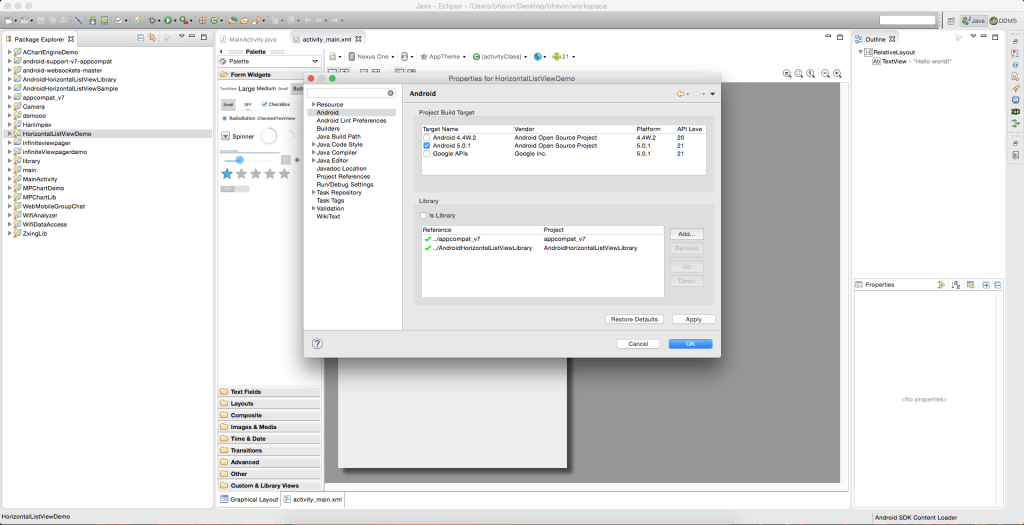Image resolution: width=1024 pixels, height=525 pixels.
Task: Click the first filled star in rating bar
Action: click(x=227, y=174)
